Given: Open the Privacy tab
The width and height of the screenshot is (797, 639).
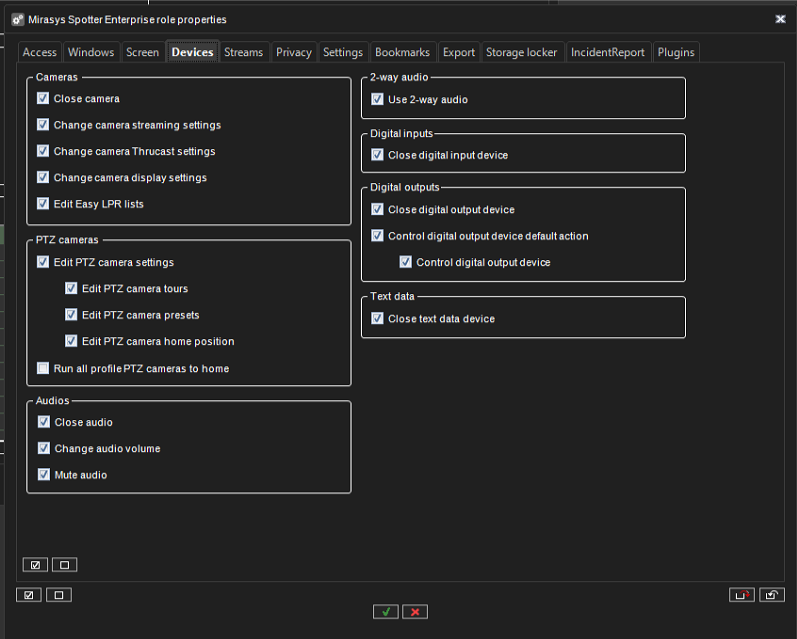Looking at the screenshot, I should pyautogui.click(x=294, y=52).
